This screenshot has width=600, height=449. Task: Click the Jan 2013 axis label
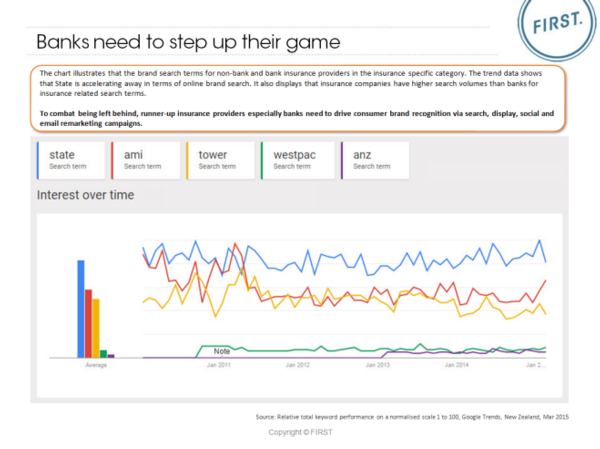378,366
